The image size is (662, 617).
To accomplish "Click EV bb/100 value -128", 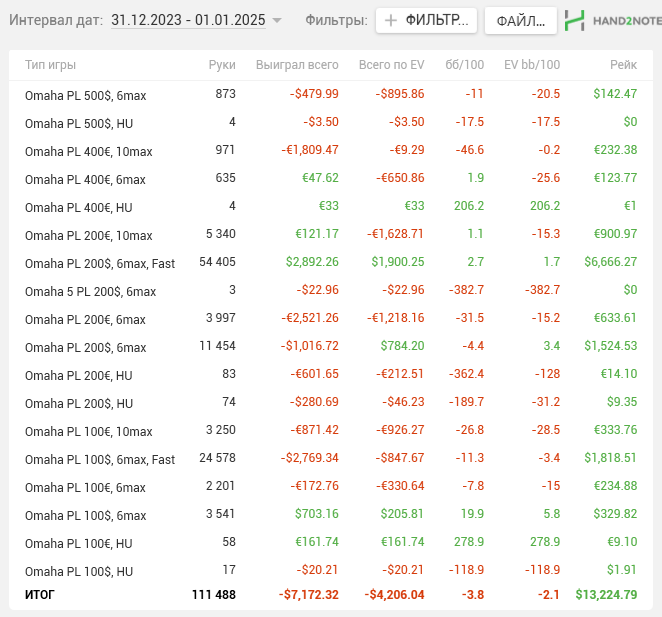I will coord(547,374).
